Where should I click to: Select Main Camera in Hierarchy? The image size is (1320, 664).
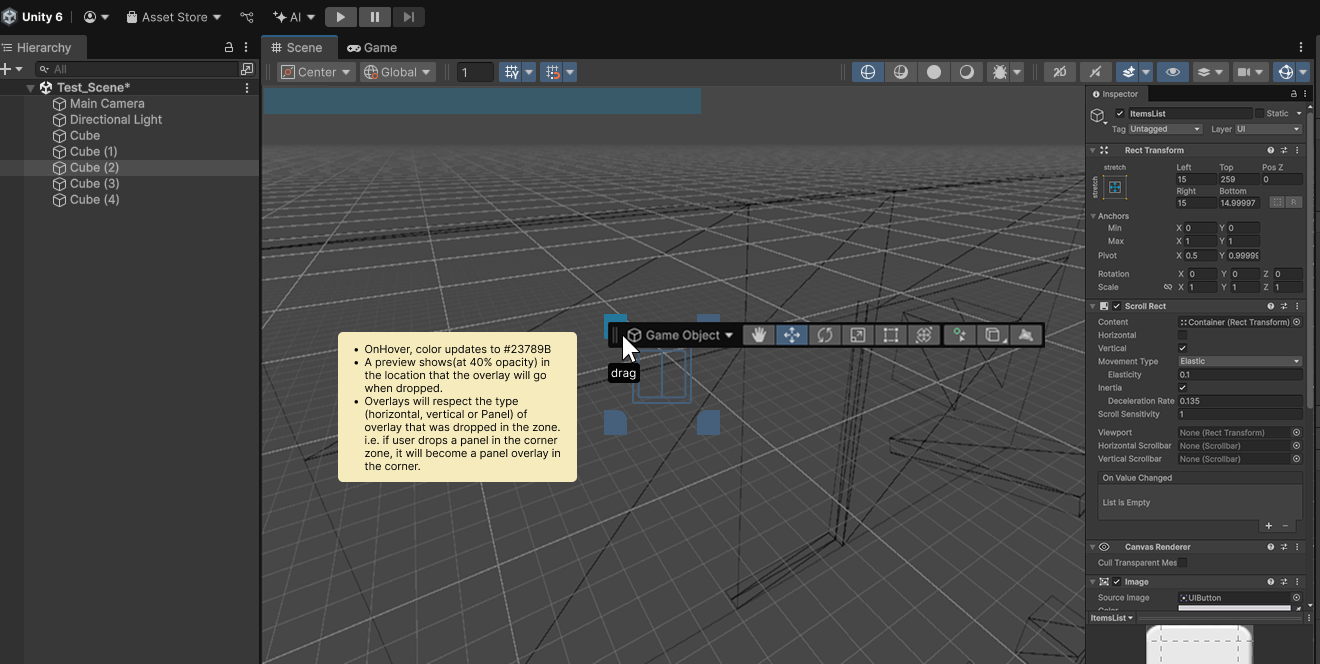[x=107, y=104]
